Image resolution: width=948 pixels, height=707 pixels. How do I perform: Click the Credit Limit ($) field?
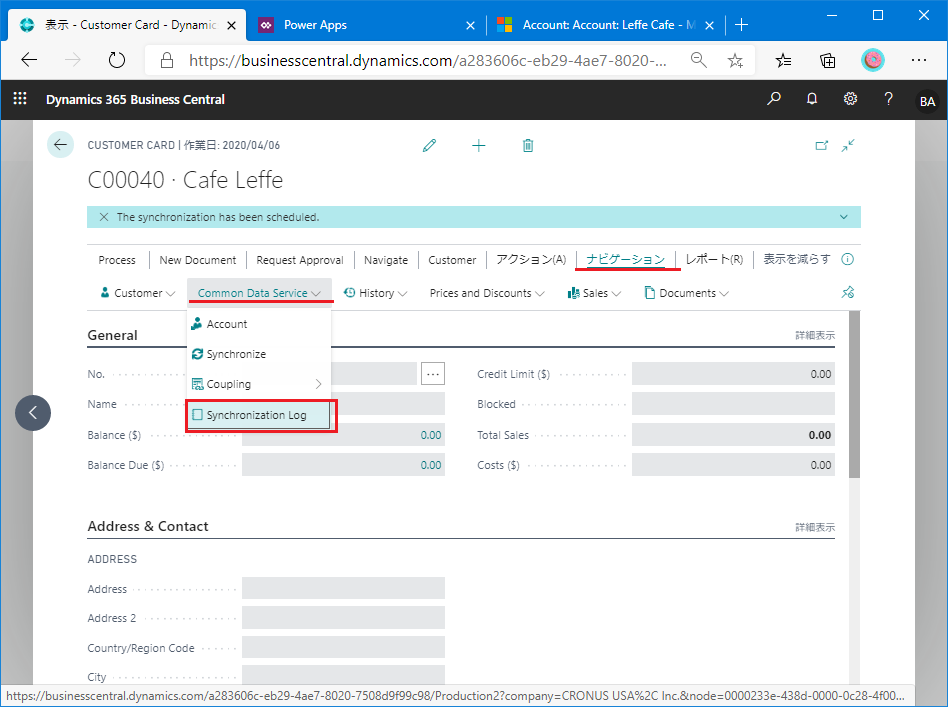(733, 374)
